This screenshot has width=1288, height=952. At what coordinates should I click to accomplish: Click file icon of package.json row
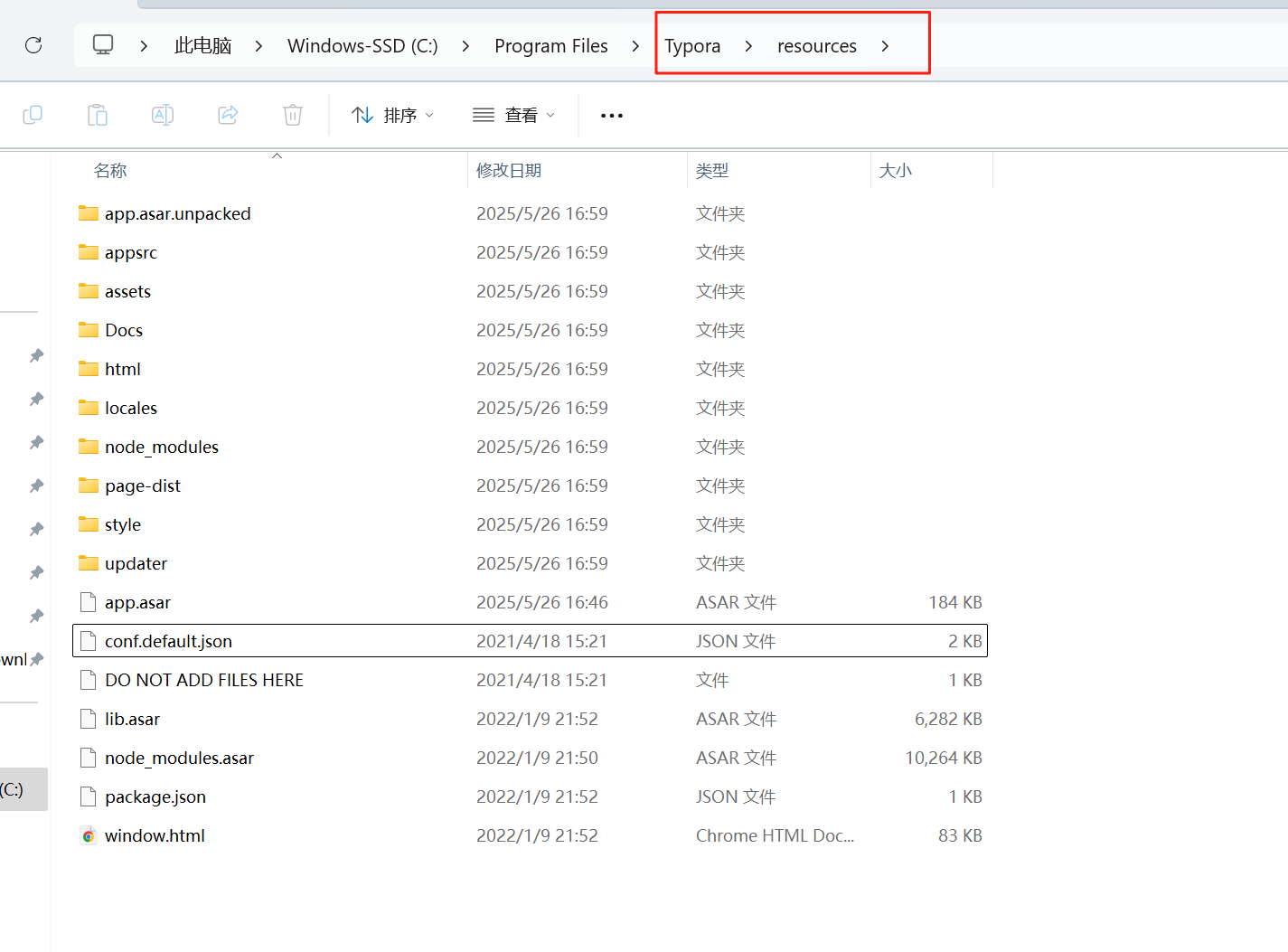coord(88,796)
